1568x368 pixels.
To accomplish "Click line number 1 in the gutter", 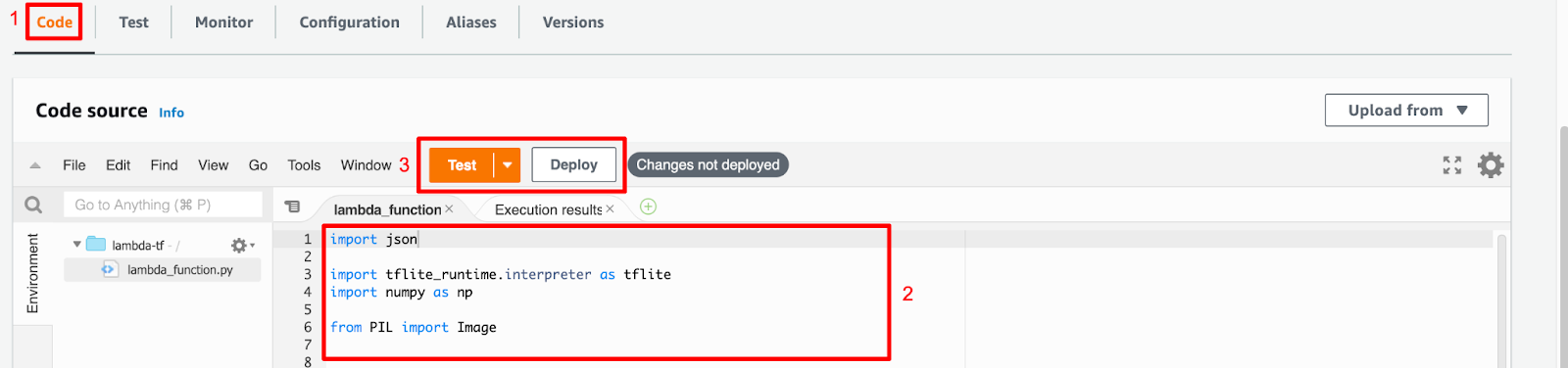I will pyautogui.click(x=308, y=239).
